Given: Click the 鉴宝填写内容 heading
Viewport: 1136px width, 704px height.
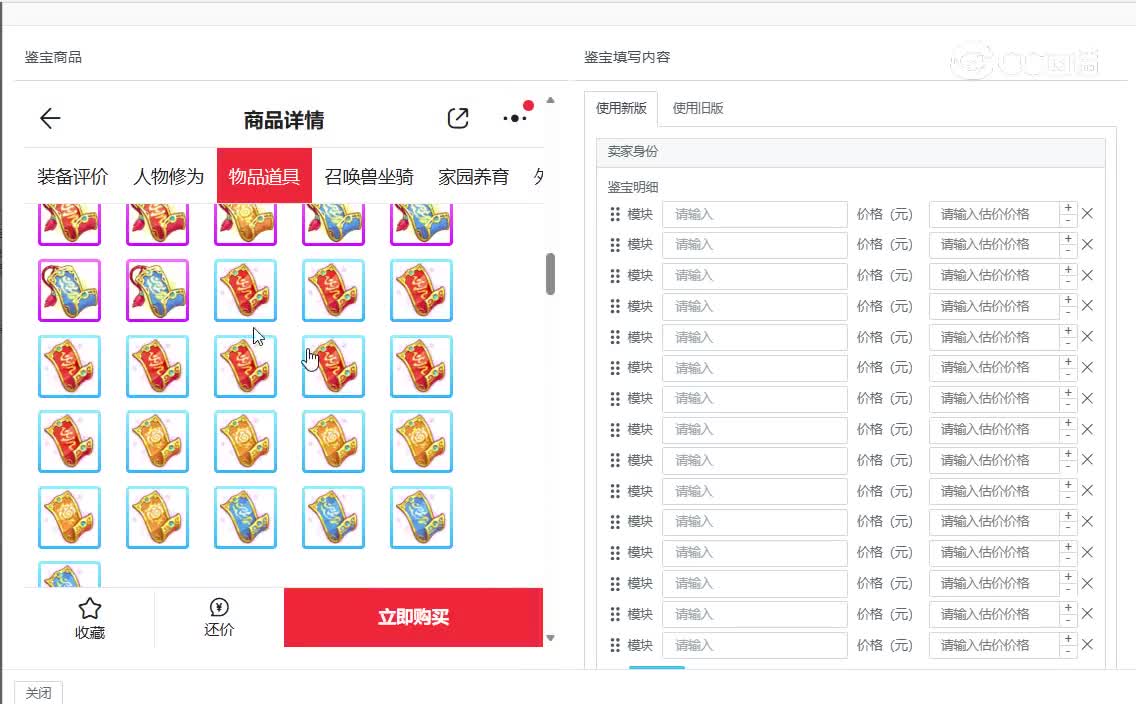Looking at the screenshot, I should (x=627, y=57).
